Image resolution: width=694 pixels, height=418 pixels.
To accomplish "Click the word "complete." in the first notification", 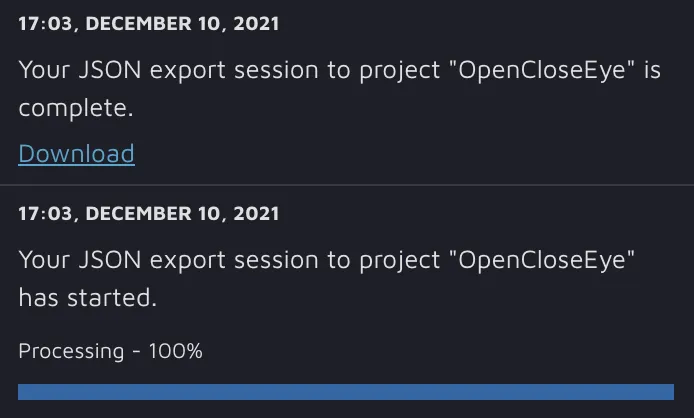I will click(76, 108).
